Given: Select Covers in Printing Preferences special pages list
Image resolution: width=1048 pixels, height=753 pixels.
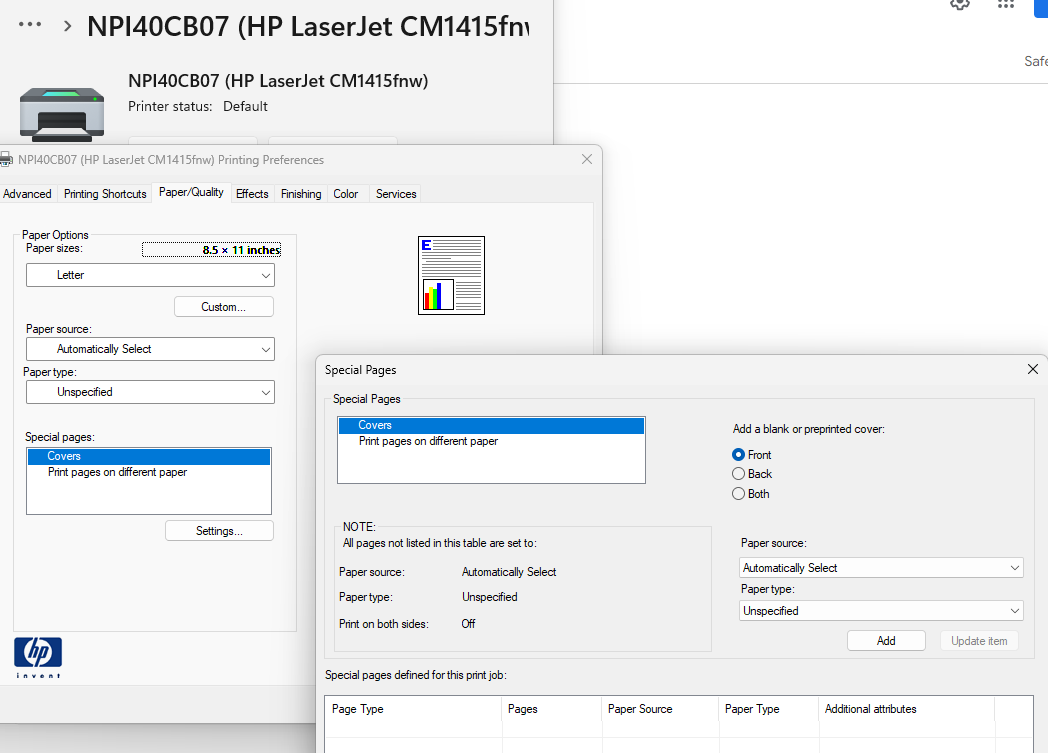Looking at the screenshot, I should (149, 456).
